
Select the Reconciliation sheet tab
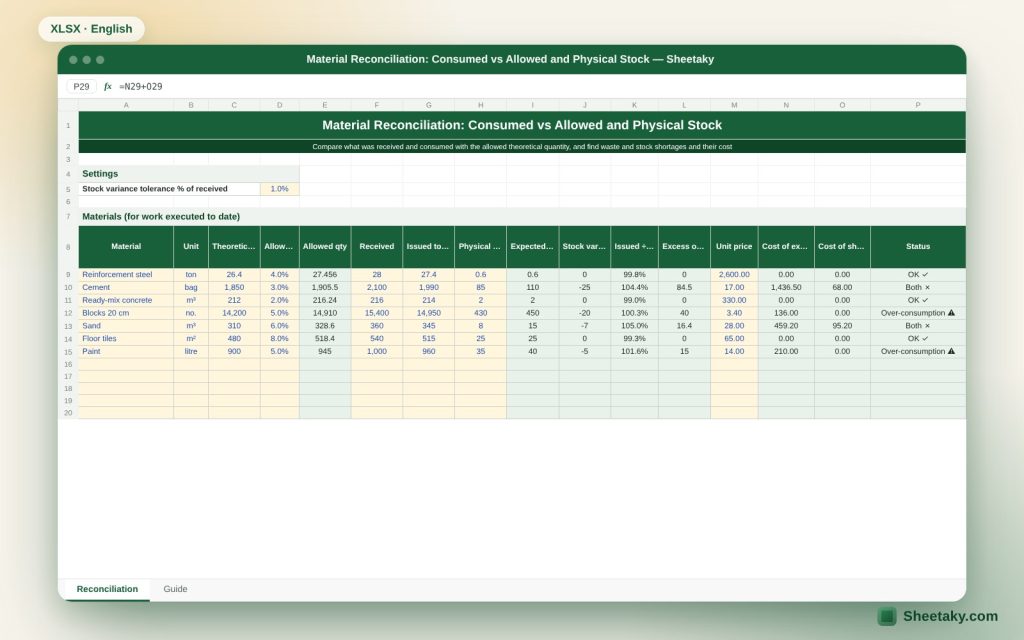pyautogui.click(x=107, y=589)
